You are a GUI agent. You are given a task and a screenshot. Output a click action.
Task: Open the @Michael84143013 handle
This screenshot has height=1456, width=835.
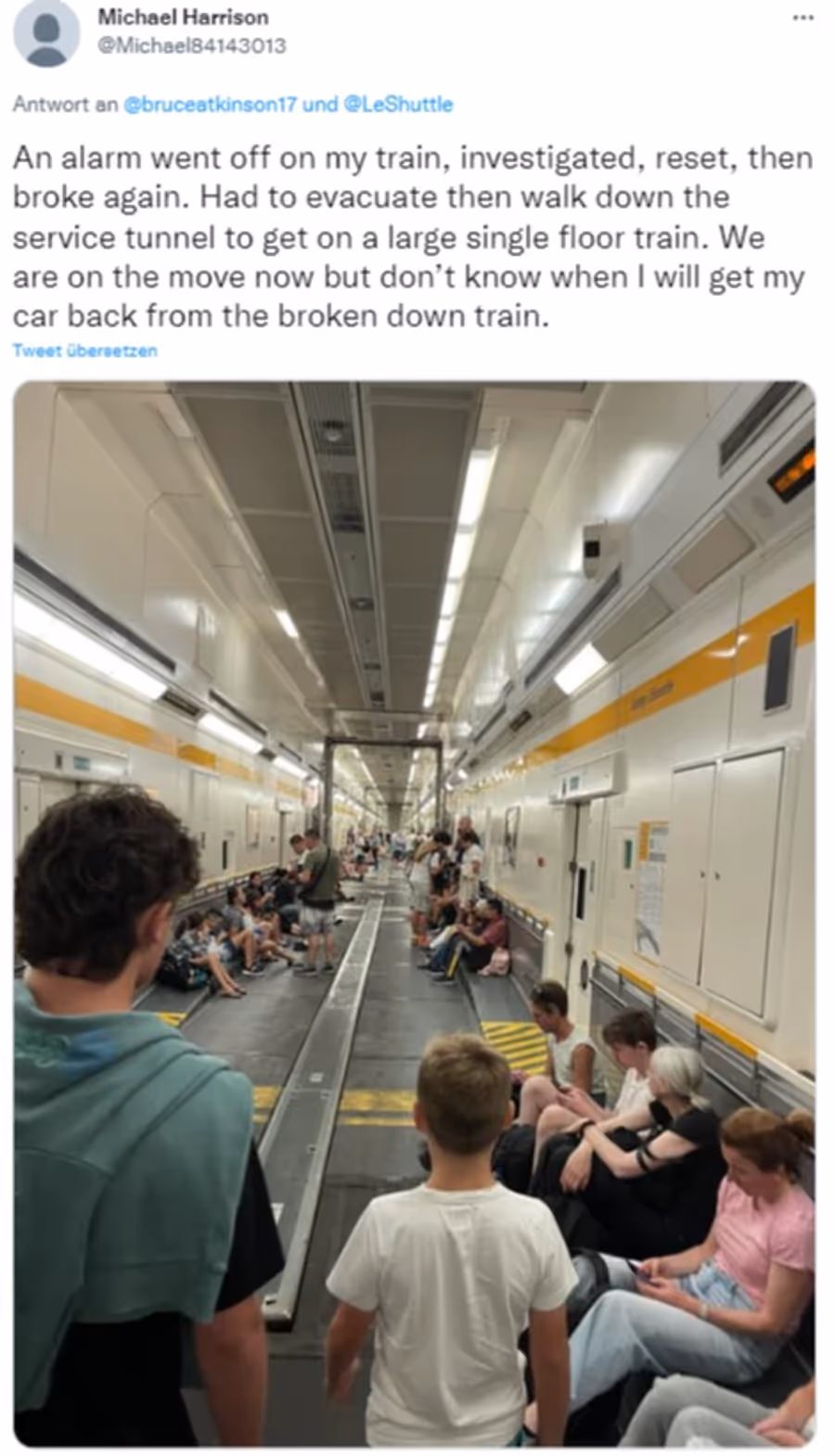tap(191, 45)
